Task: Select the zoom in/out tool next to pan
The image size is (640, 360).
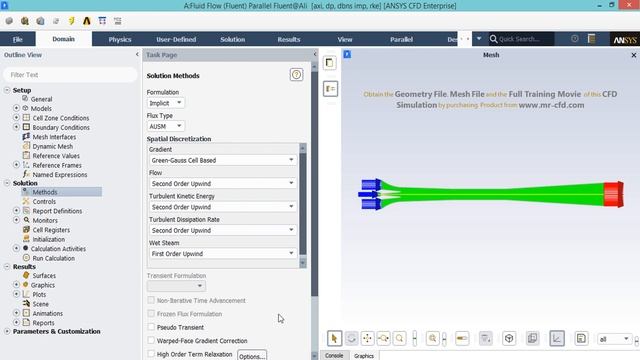Action: [384, 338]
